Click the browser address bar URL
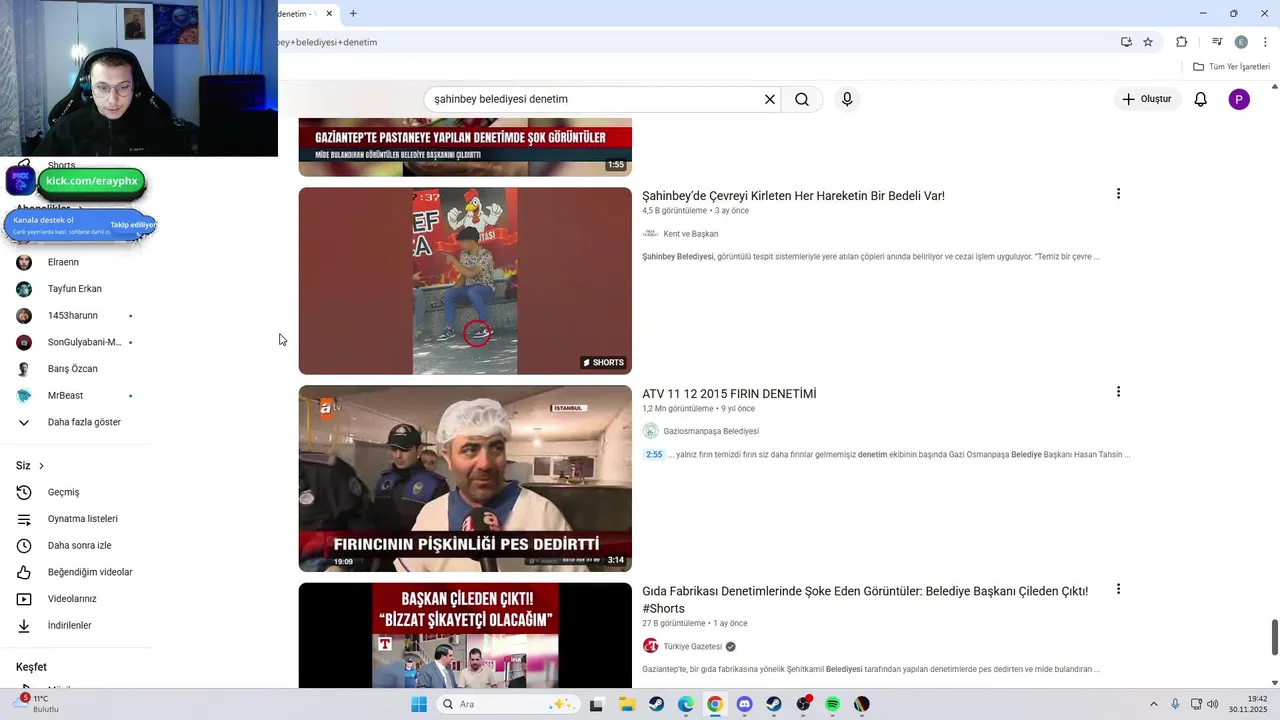This screenshot has width=1280, height=720. pos(328,42)
